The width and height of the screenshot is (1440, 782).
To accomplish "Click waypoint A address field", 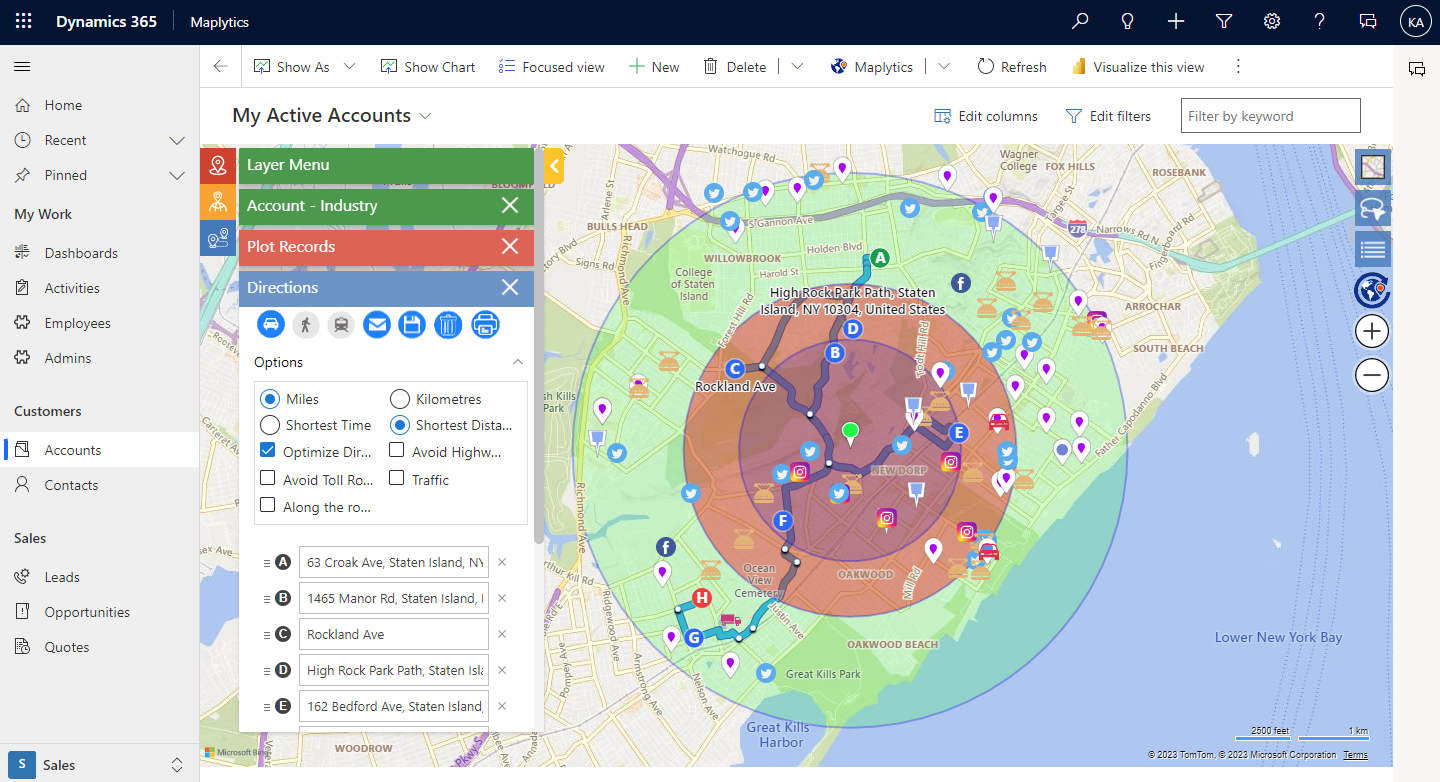I will click(x=394, y=562).
